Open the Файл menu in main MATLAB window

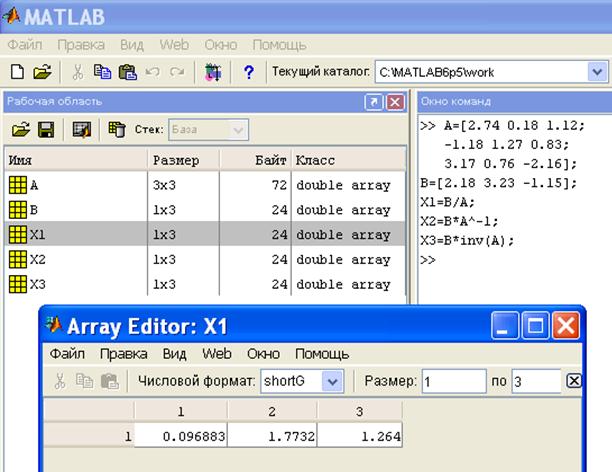25,45
